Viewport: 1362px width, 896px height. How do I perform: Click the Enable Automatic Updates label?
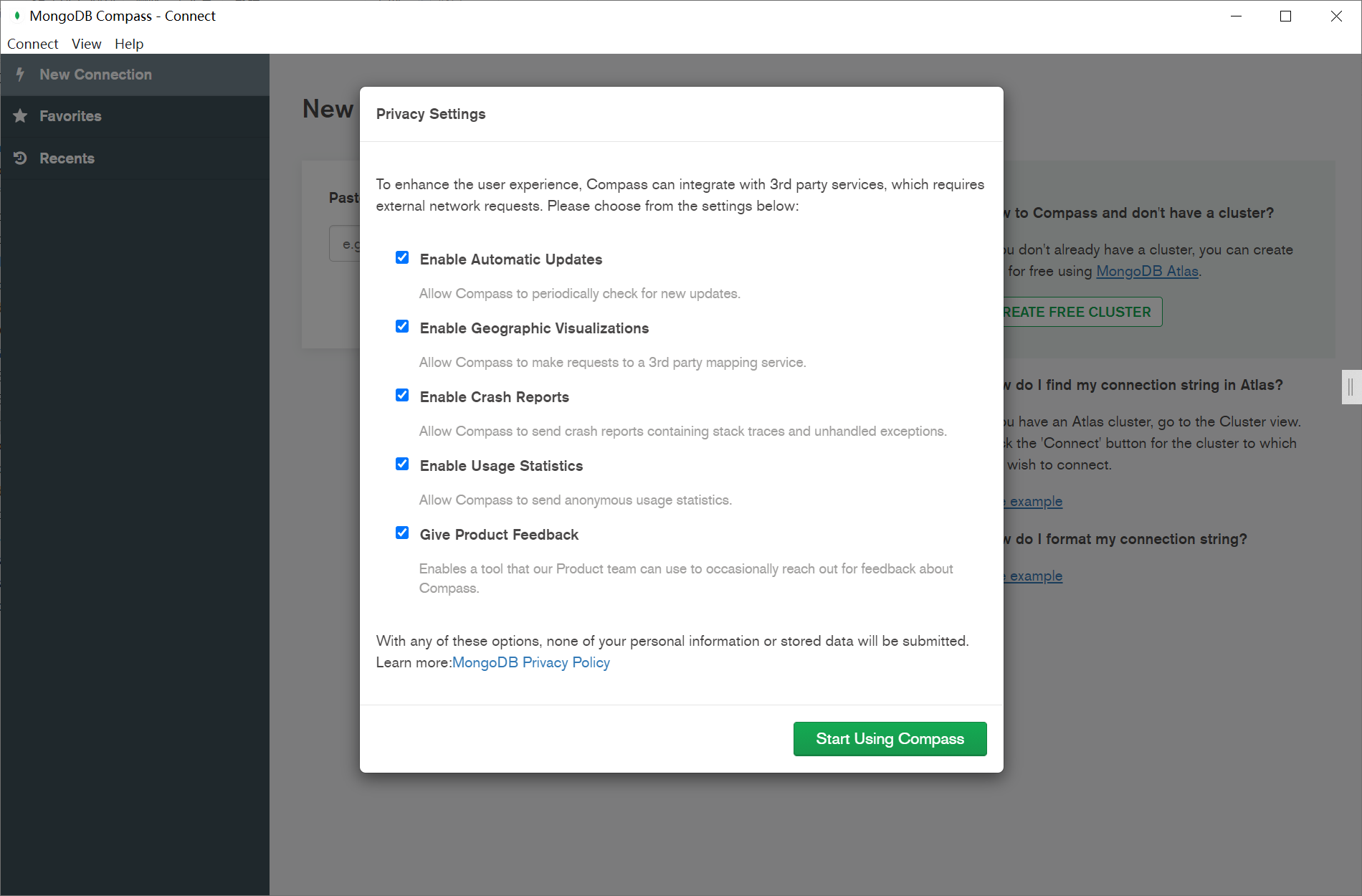511,259
